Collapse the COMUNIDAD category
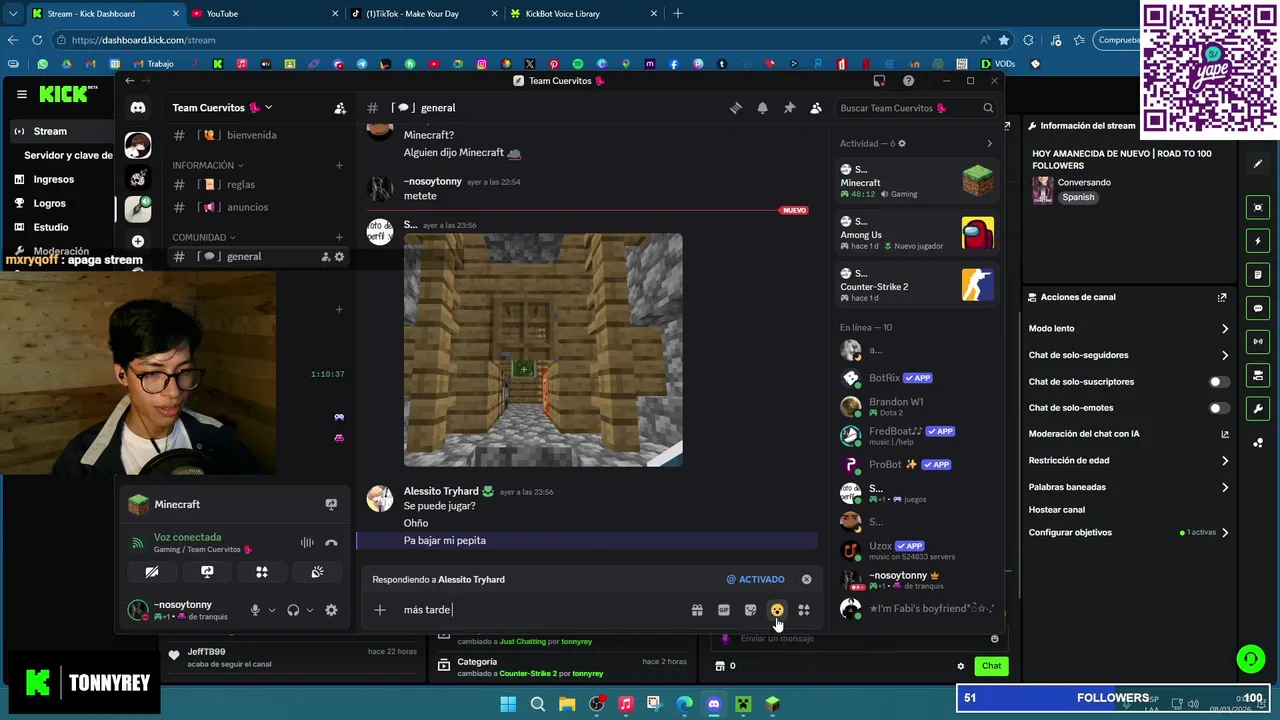The width and height of the screenshot is (1280, 720). (x=203, y=238)
